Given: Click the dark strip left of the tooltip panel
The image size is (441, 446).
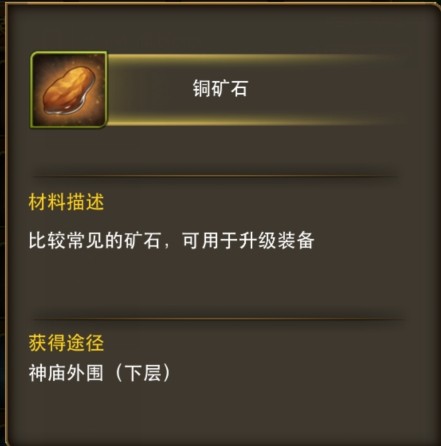Looking at the screenshot, I should [x=3, y=223].
